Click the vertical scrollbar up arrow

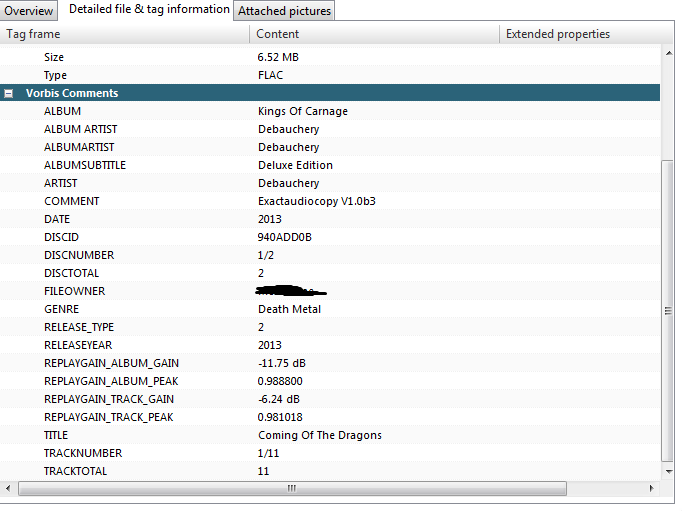point(668,52)
